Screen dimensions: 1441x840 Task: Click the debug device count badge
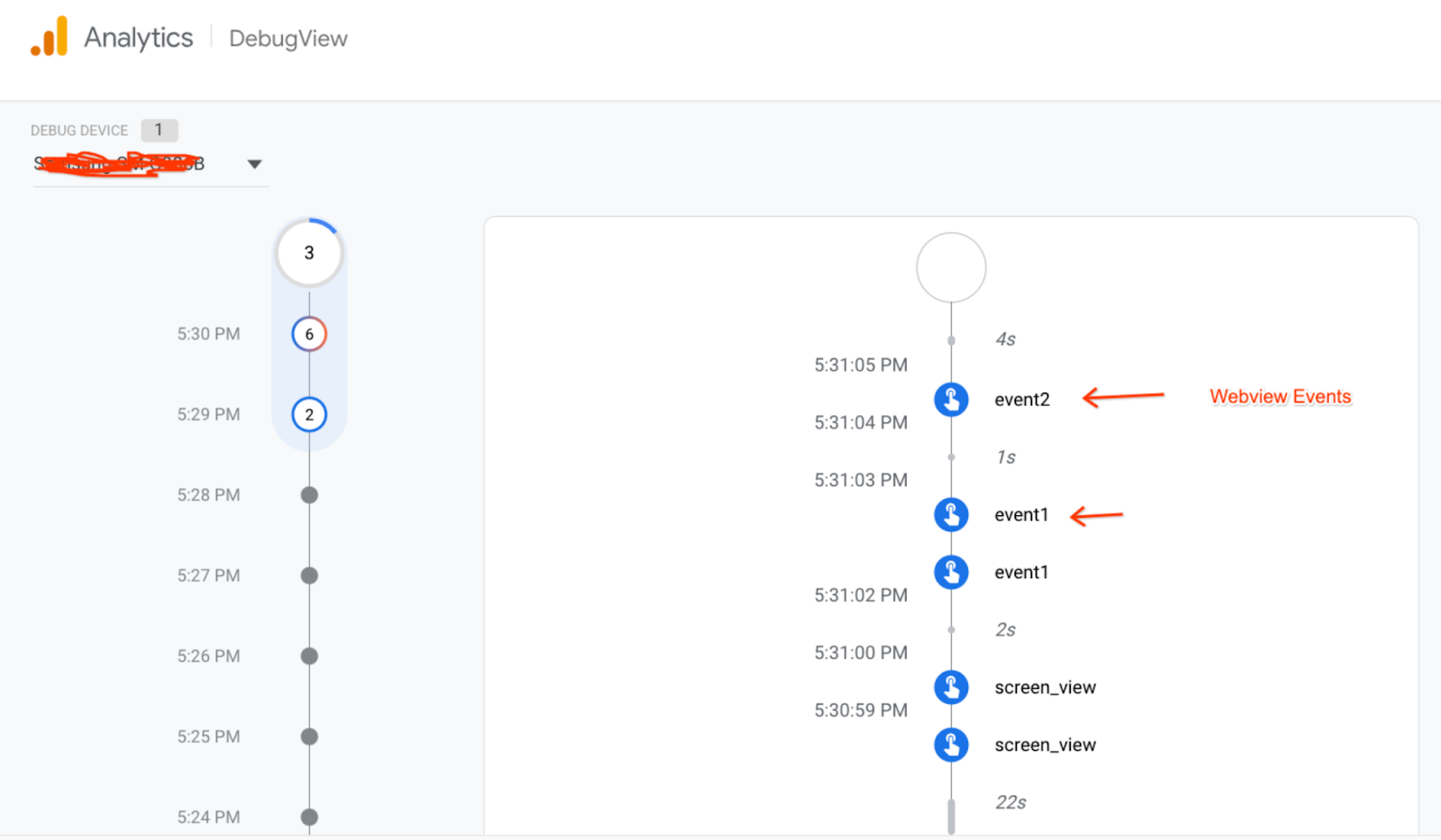click(x=159, y=130)
